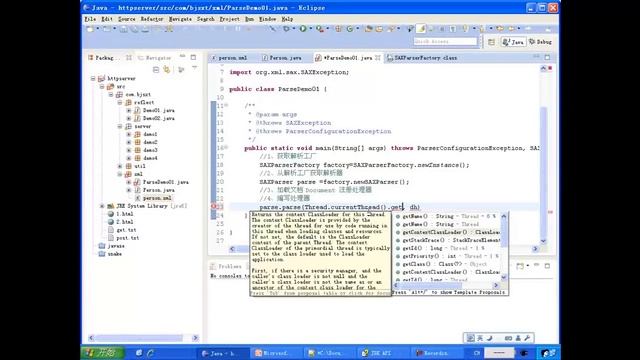Screen dimensions: 640x360
Task: Click the New Java Package icon
Action: click(338, 29)
